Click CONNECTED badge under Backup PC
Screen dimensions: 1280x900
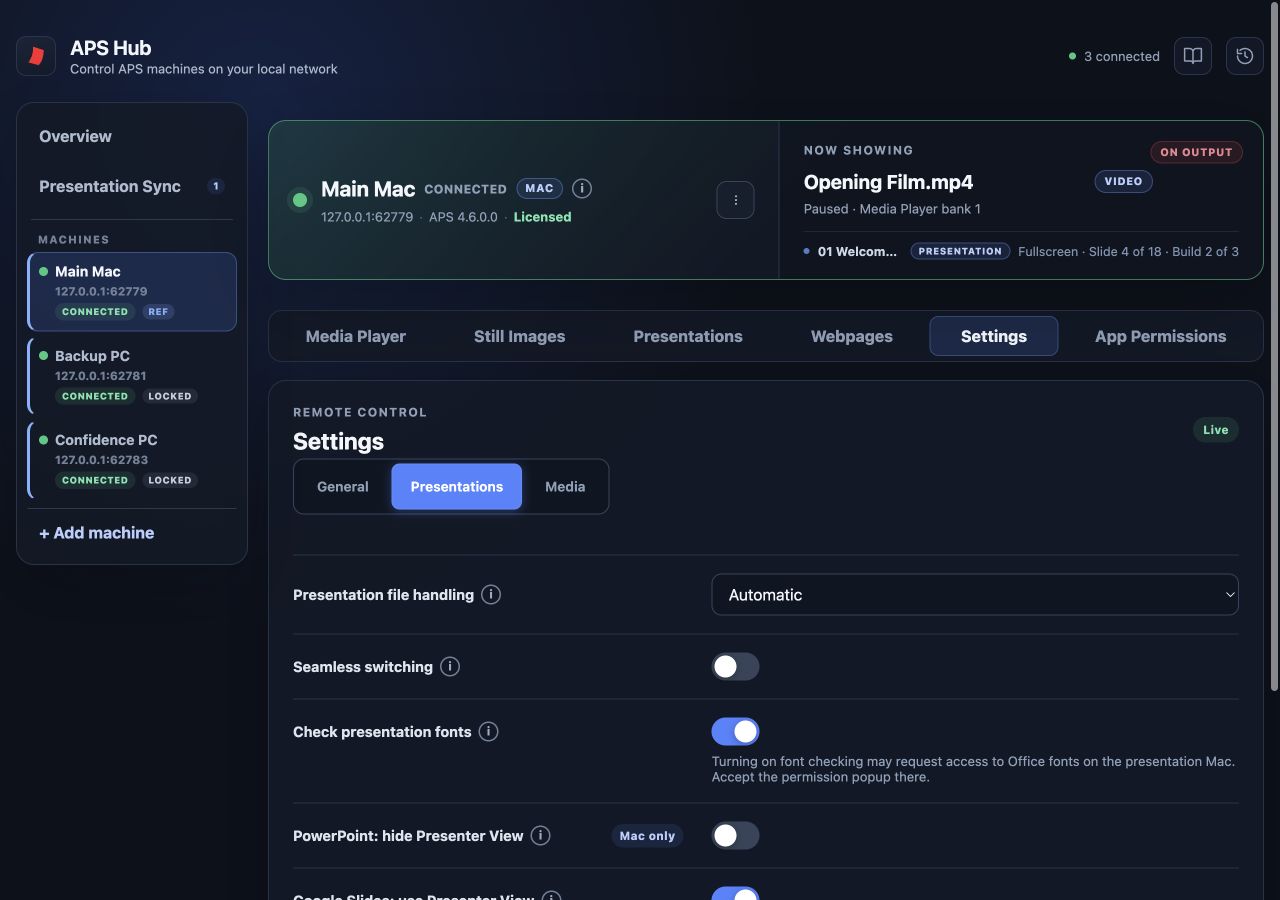click(95, 396)
